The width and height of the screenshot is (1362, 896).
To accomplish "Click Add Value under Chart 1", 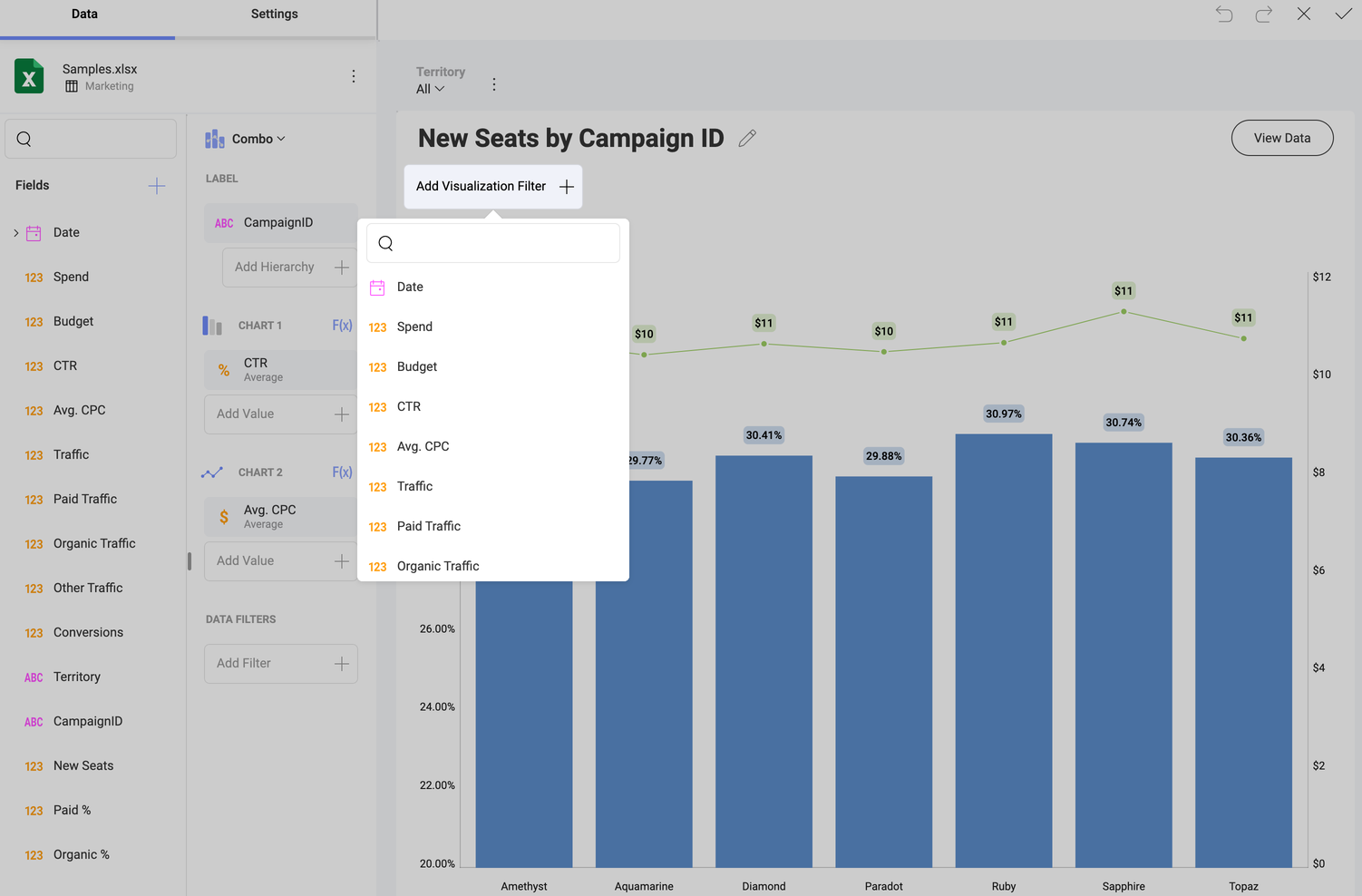I will 280,414.
